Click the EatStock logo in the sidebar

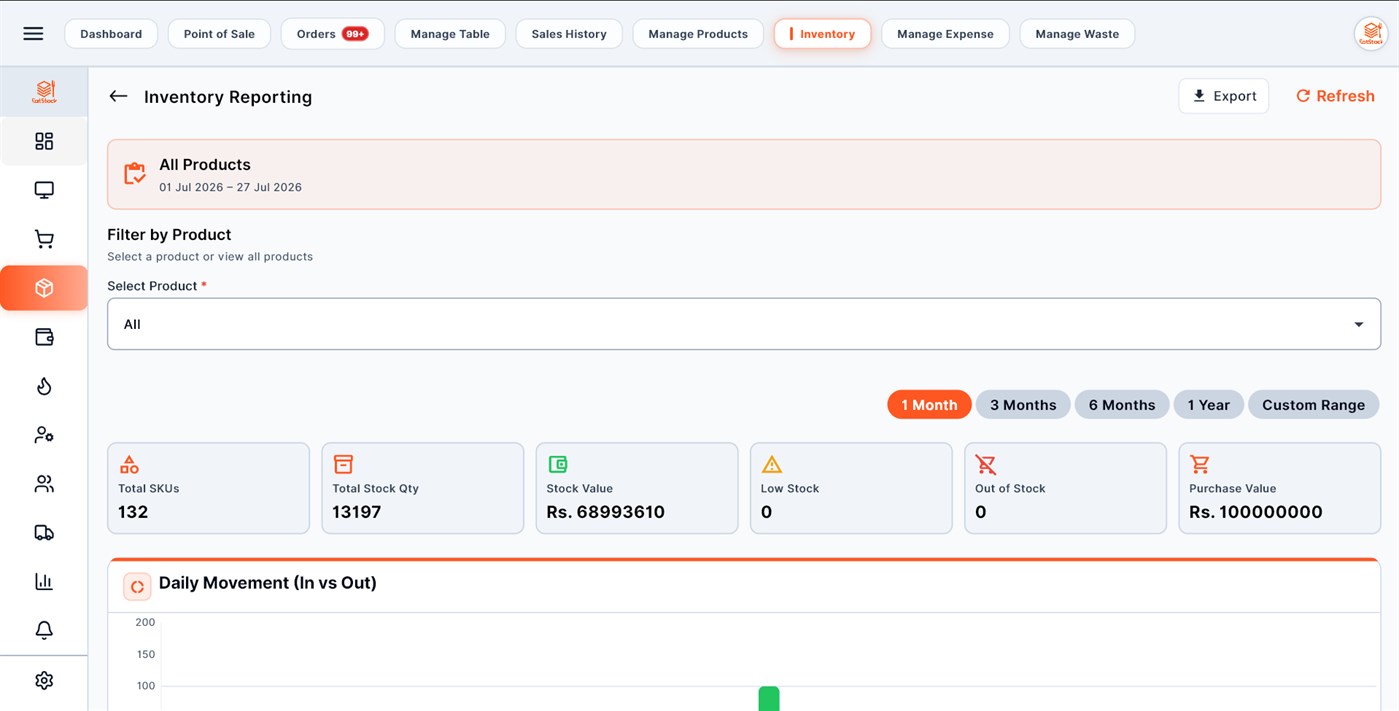pos(44,92)
